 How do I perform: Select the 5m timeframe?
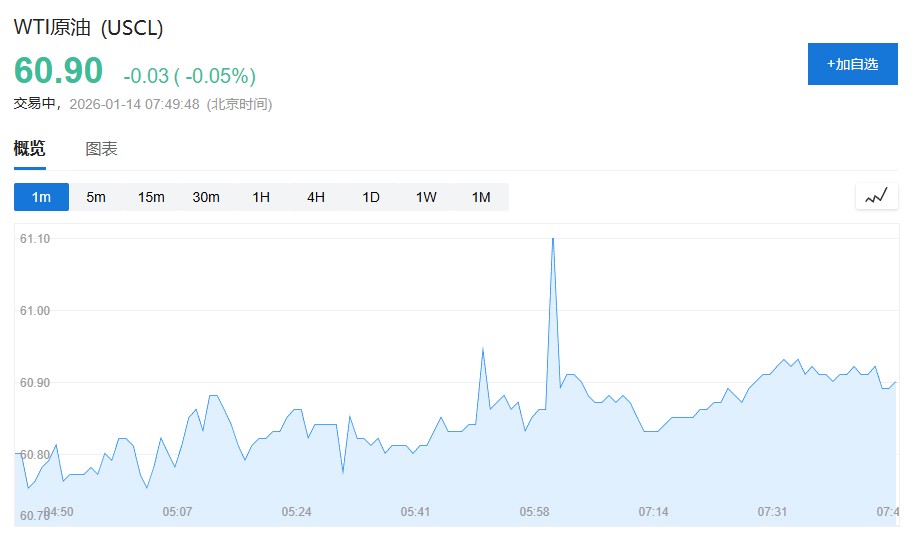(96, 197)
